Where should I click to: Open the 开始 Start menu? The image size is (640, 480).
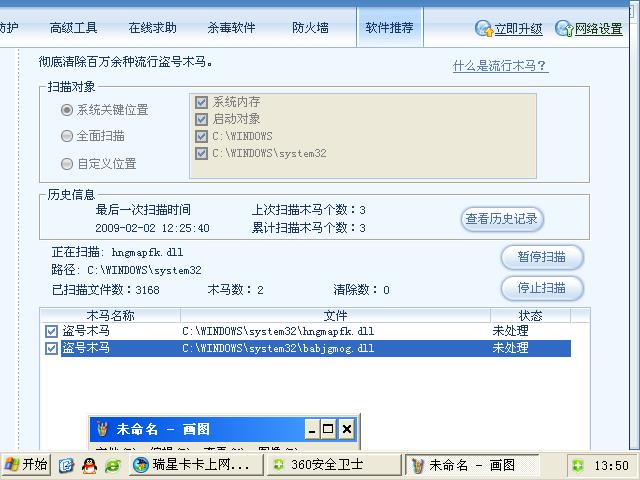tap(25, 465)
